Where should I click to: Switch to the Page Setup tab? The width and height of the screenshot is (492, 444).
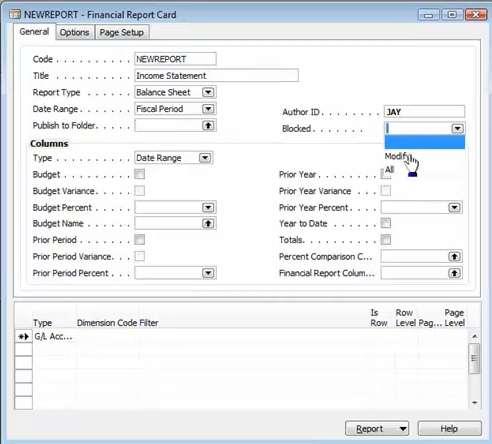122,32
